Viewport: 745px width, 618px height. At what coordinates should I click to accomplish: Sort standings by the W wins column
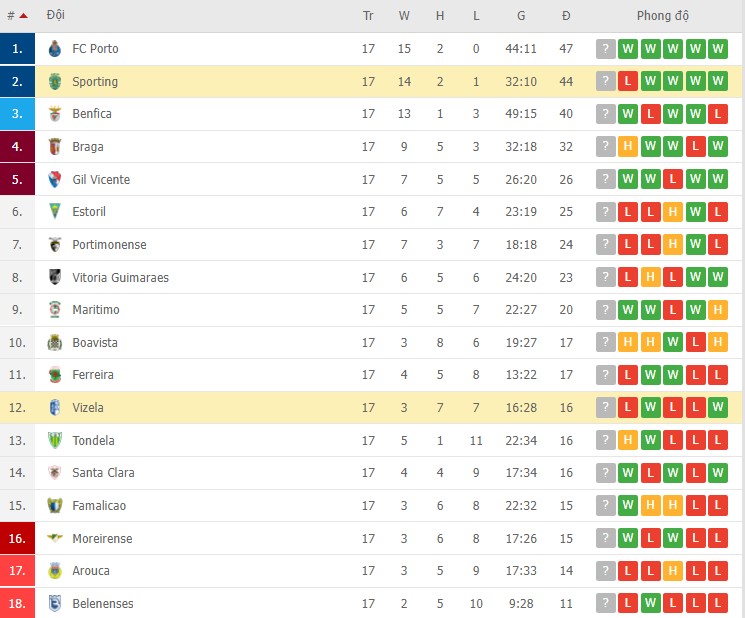[x=404, y=16]
